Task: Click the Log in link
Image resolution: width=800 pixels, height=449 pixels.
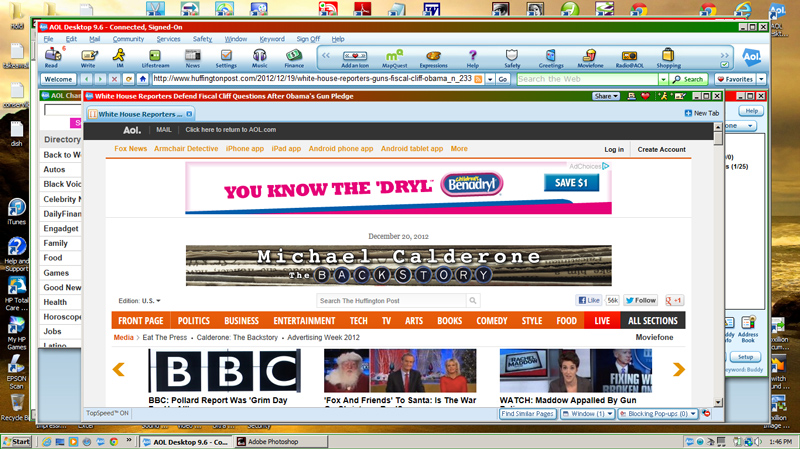Action: pos(614,149)
